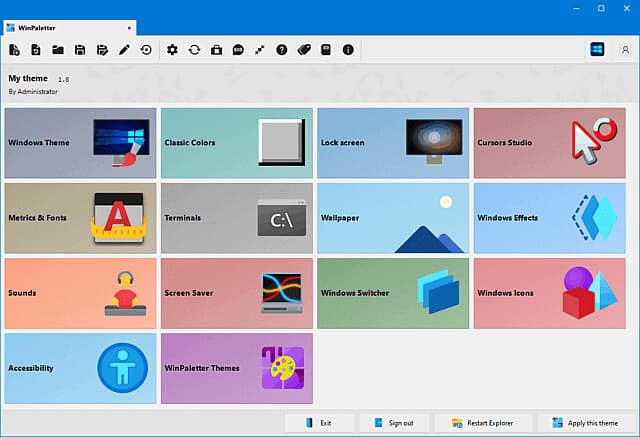Save the theme using the floppy disk icon
The width and height of the screenshot is (640, 437).
pos(80,50)
